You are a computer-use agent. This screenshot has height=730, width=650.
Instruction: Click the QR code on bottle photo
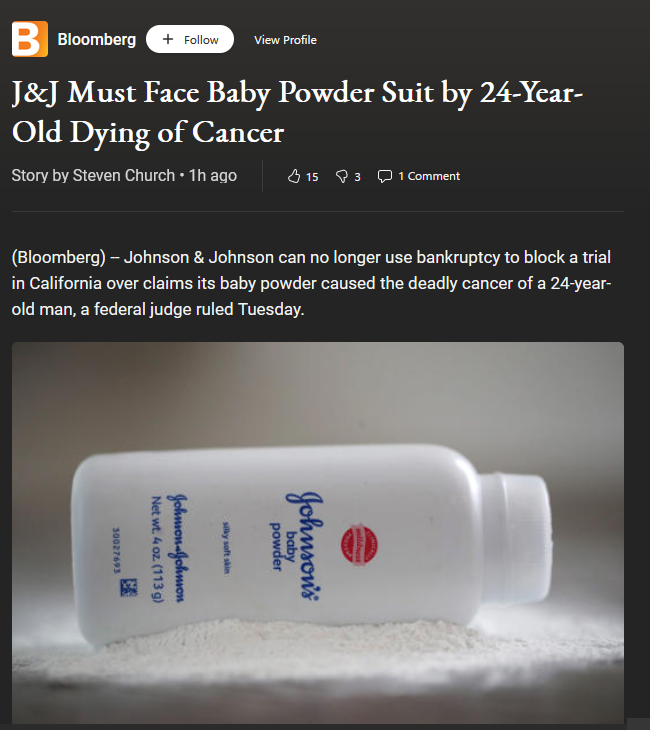[x=129, y=587]
